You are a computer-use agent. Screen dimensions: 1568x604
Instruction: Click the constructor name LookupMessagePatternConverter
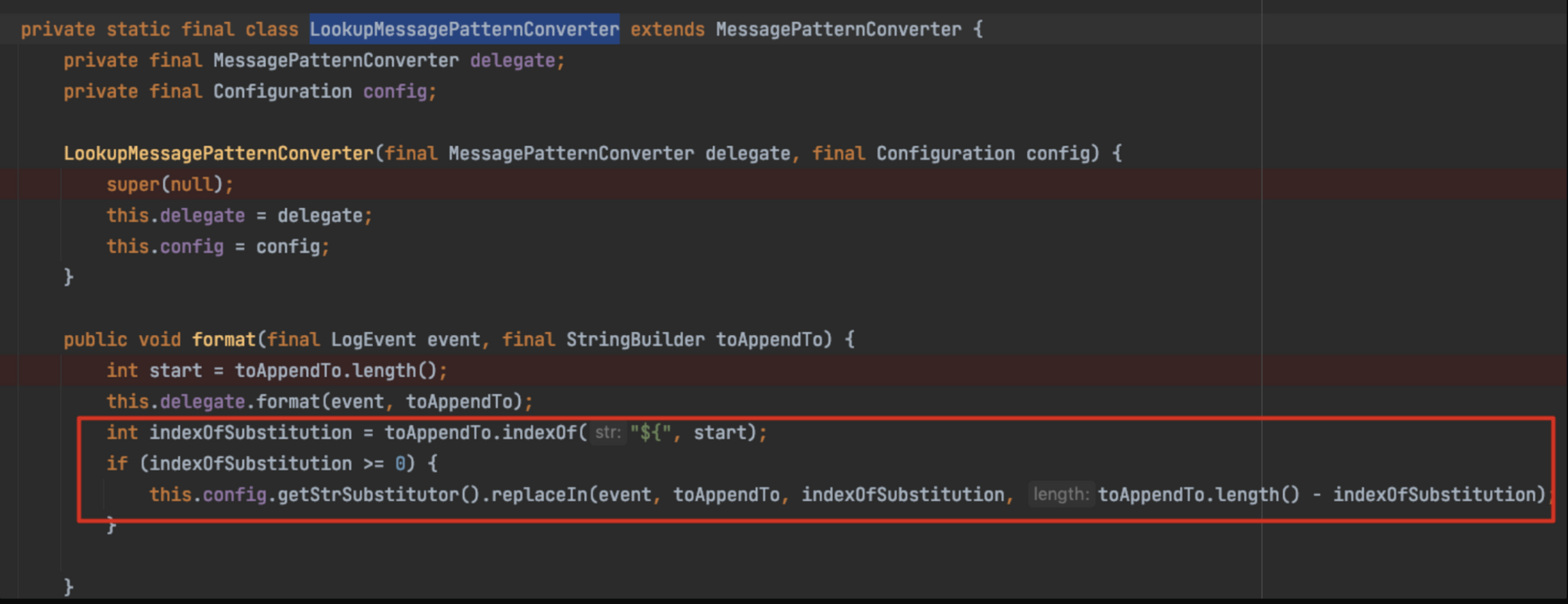coord(218,154)
